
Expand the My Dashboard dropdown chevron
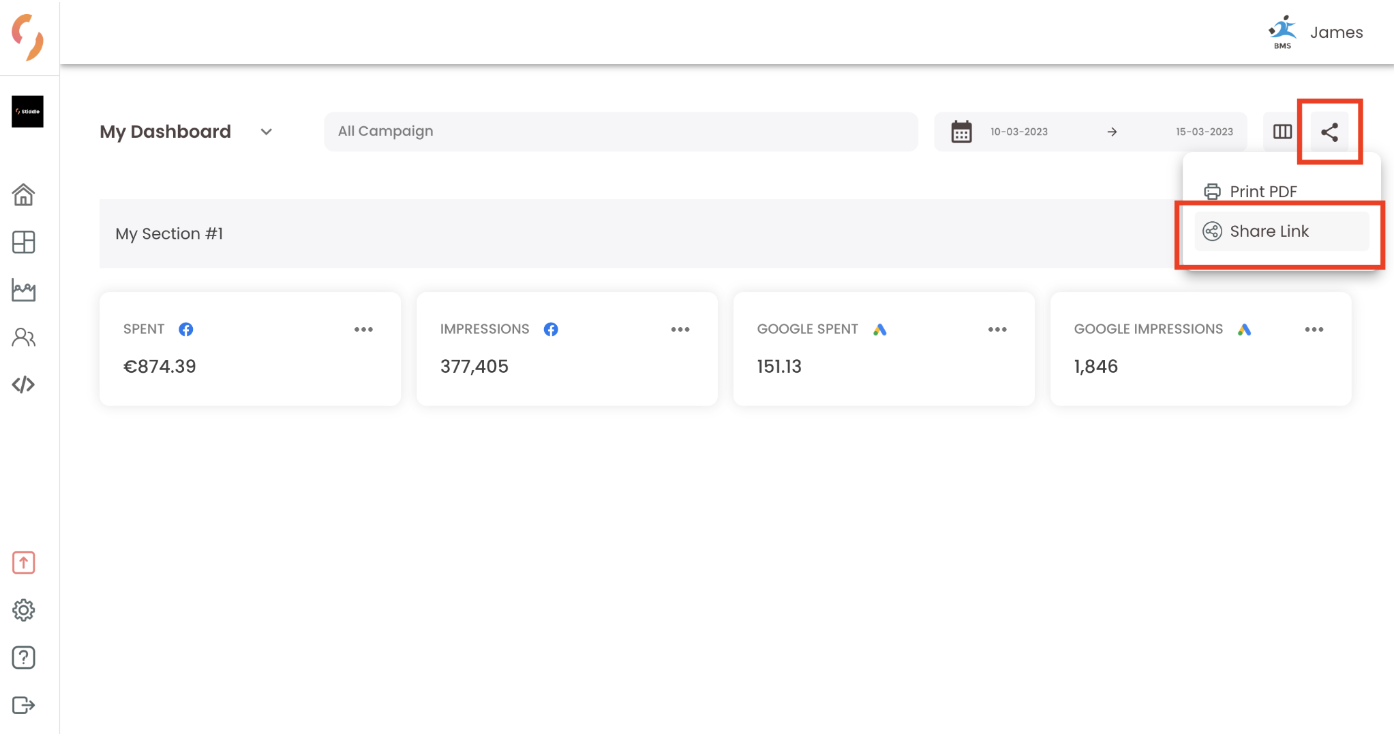coord(266,132)
